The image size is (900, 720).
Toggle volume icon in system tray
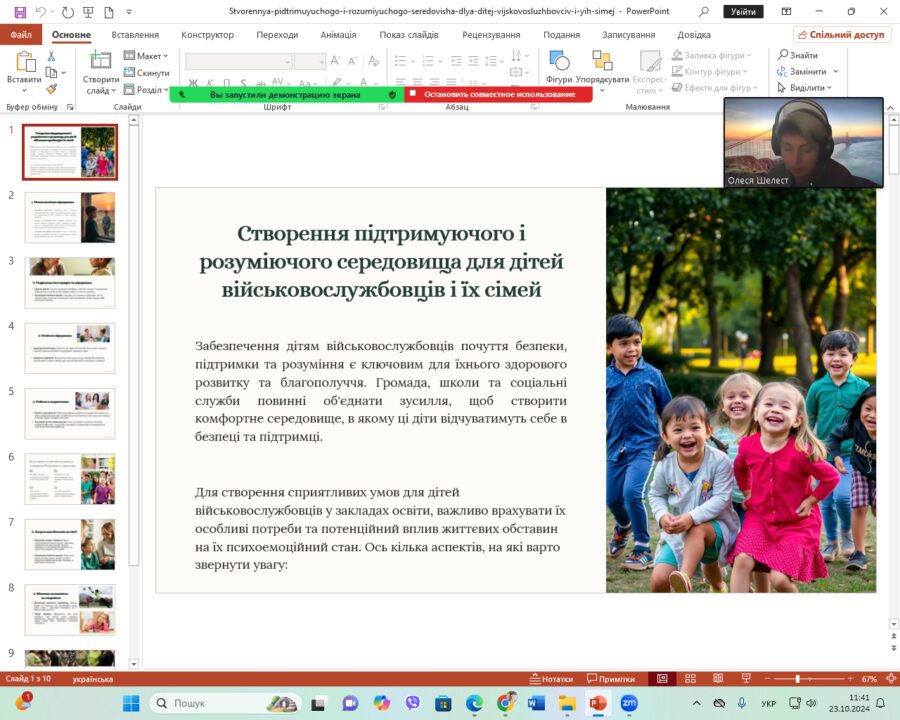pos(811,703)
